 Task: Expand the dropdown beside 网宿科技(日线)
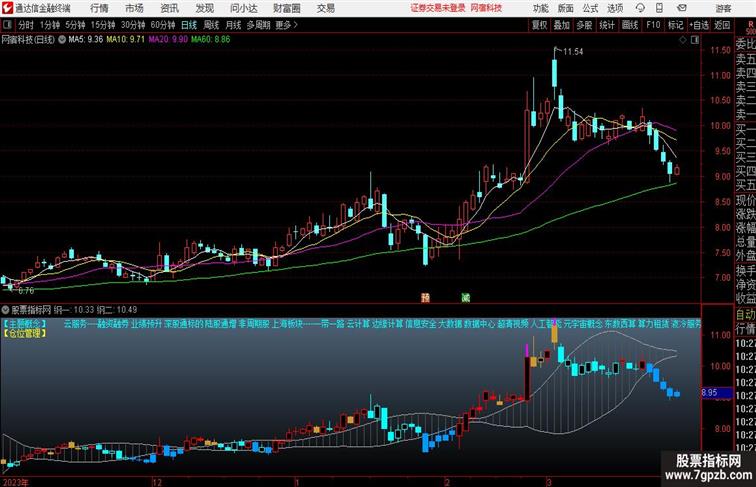62,40
